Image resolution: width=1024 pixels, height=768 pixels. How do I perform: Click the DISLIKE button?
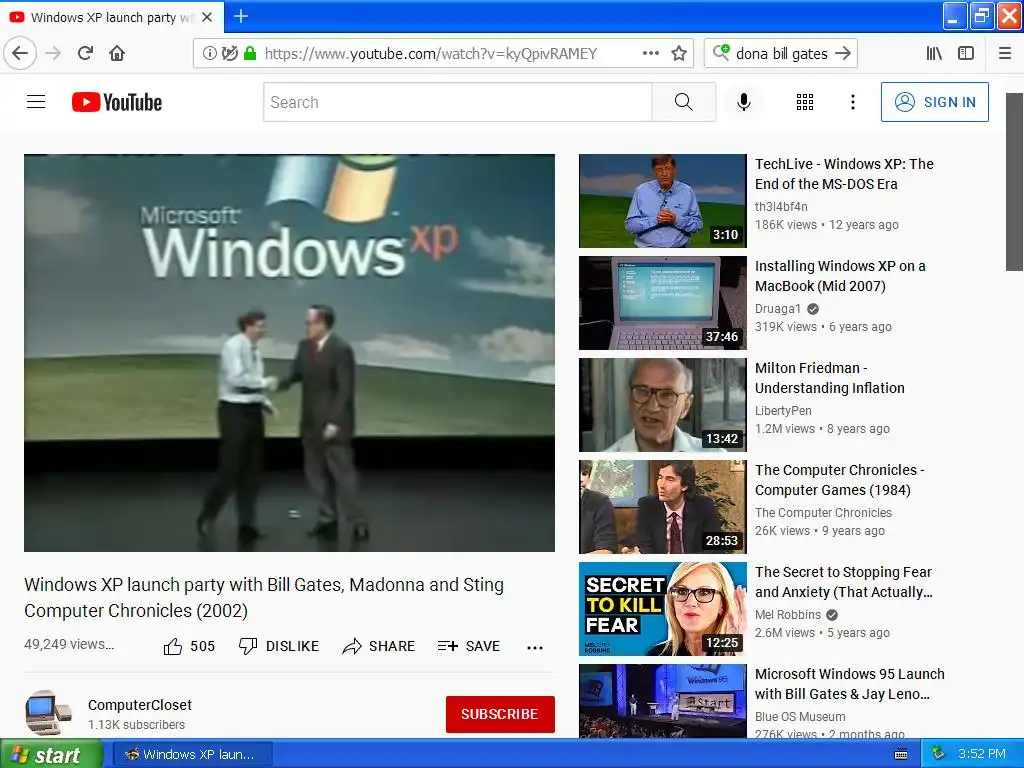coord(279,646)
